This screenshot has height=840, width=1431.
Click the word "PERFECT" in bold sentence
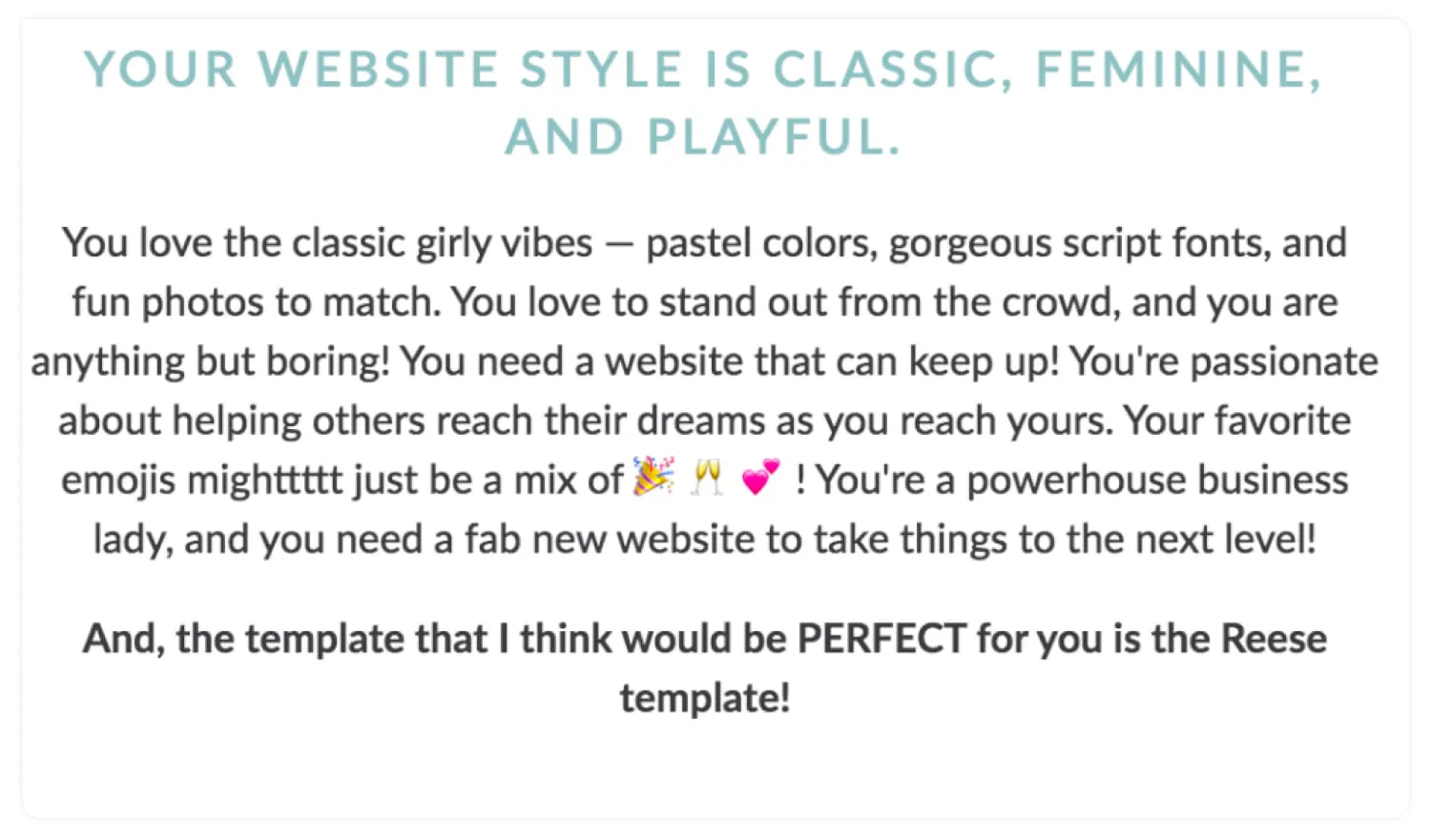[x=881, y=639]
